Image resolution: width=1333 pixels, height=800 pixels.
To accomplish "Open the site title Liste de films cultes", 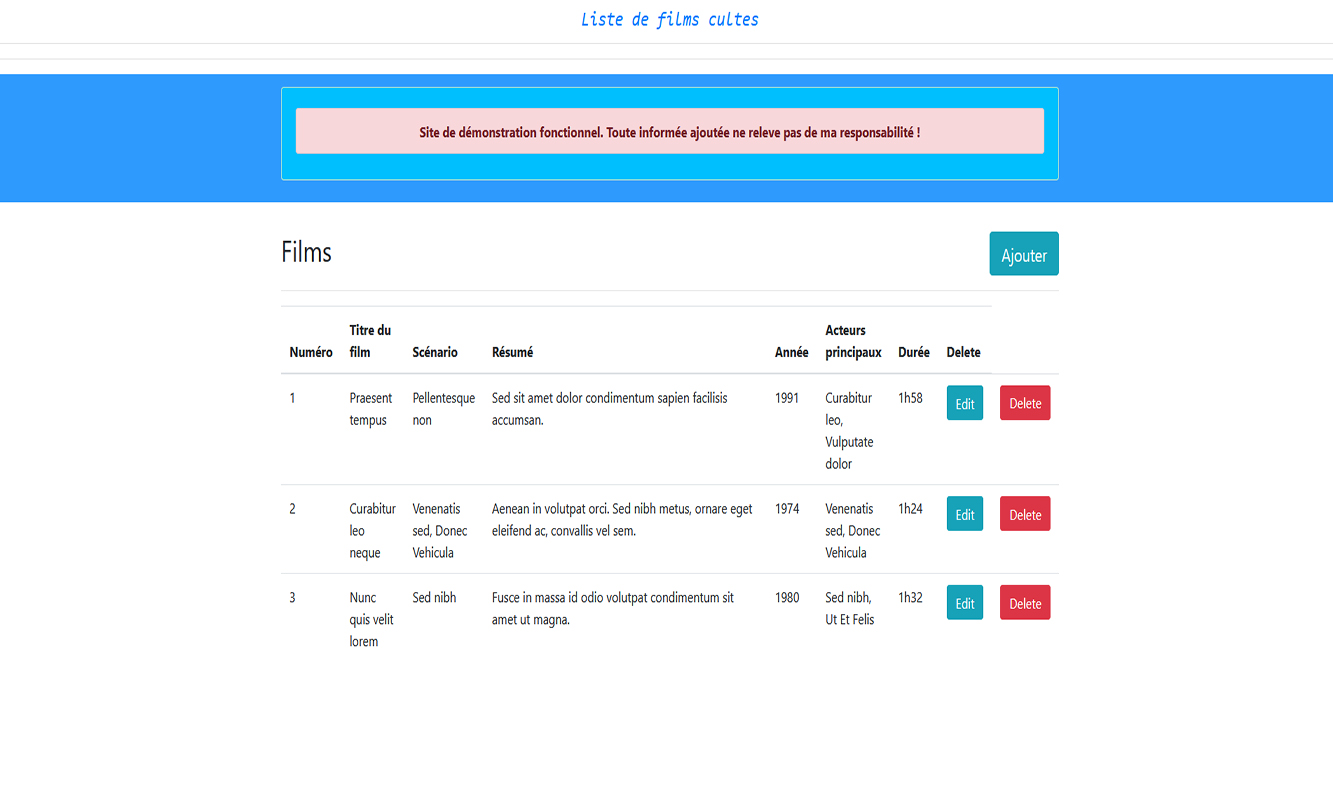I will click(668, 19).
